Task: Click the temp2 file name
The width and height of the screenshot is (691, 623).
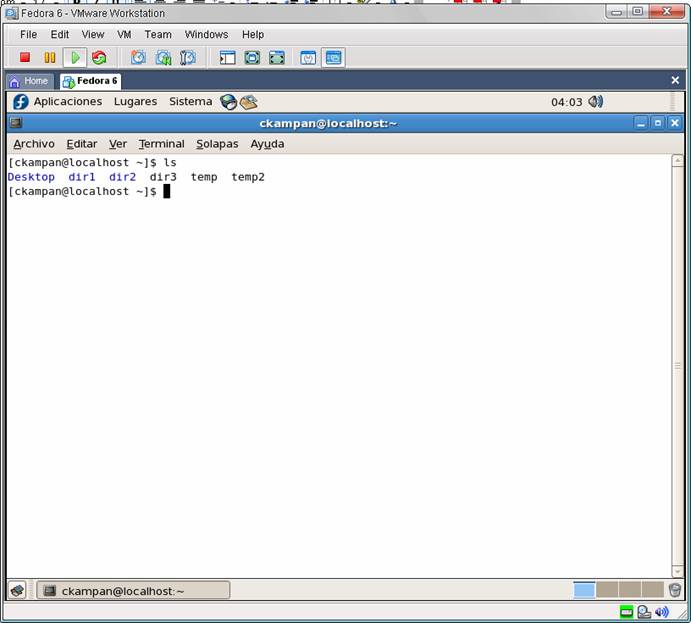Action: click(x=248, y=177)
